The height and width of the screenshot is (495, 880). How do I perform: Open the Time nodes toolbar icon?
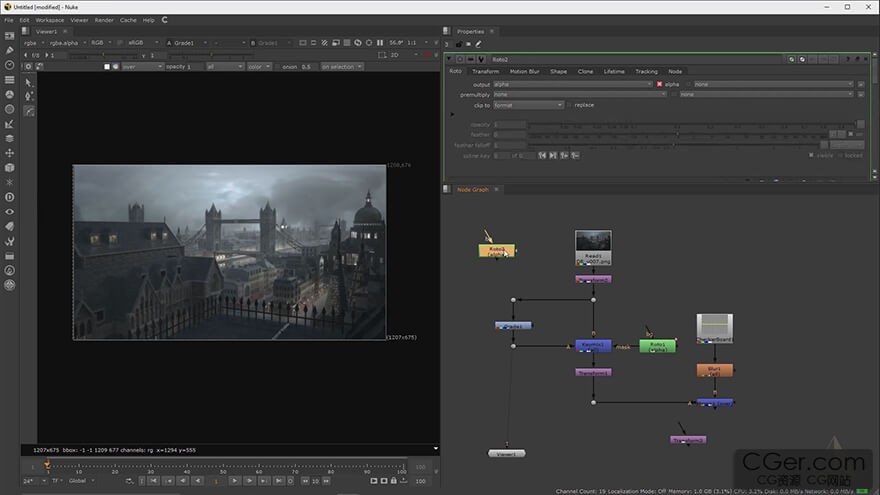click(10, 65)
